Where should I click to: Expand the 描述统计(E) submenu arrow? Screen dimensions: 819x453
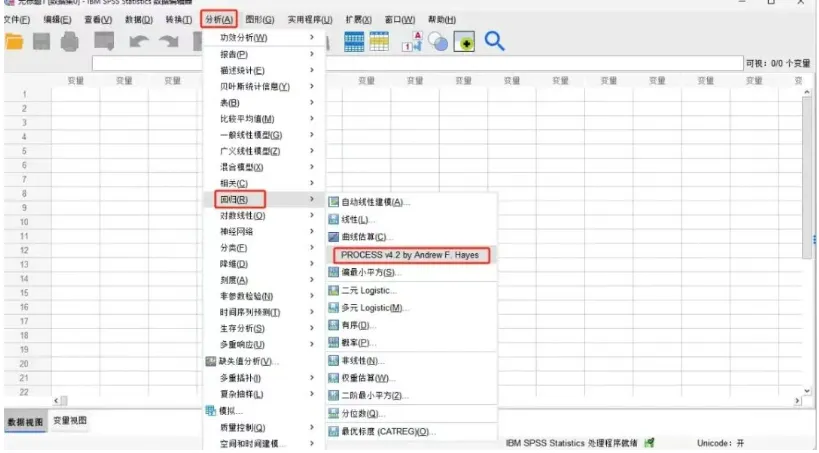point(312,70)
